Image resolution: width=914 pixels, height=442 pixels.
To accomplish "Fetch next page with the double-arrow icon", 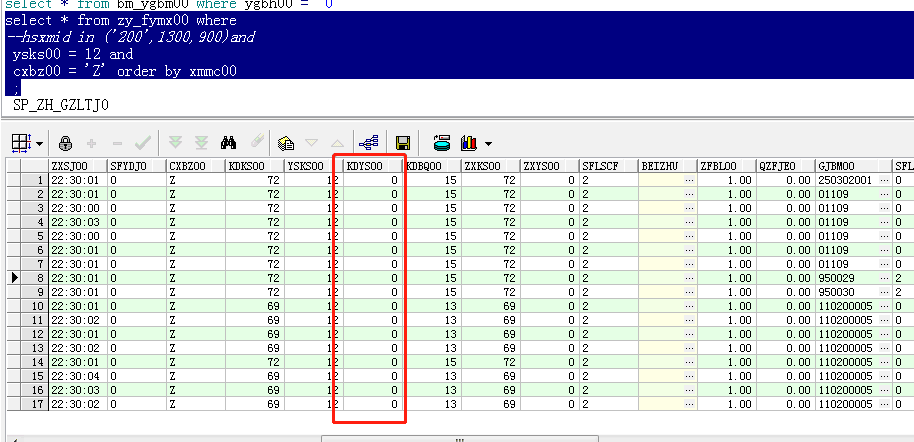I will 175,143.
